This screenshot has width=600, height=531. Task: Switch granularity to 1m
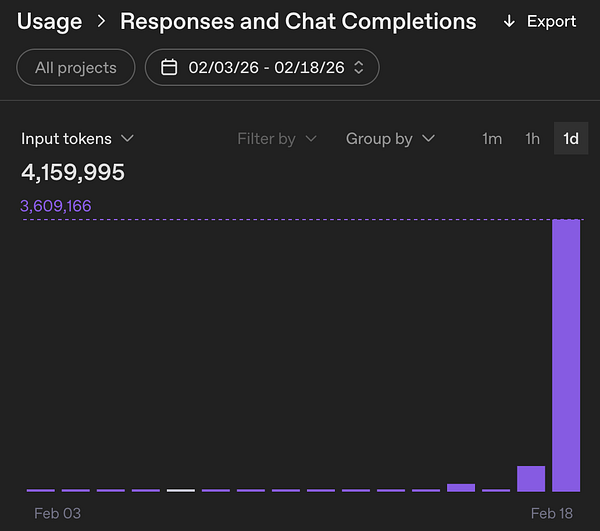click(x=492, y=138)
